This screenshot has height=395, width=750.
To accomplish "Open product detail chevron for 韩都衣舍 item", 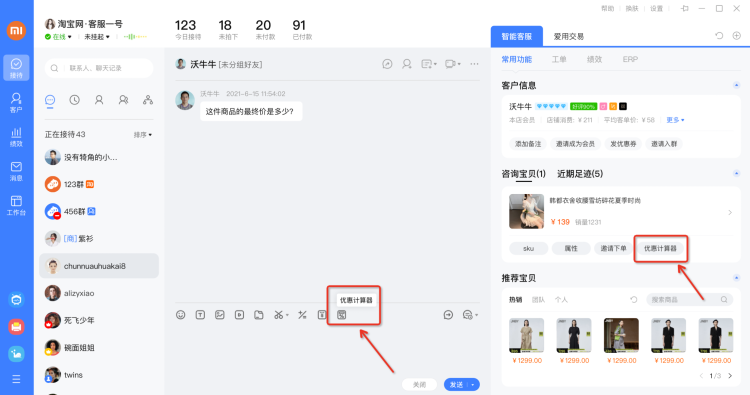I will coord(730,212).
